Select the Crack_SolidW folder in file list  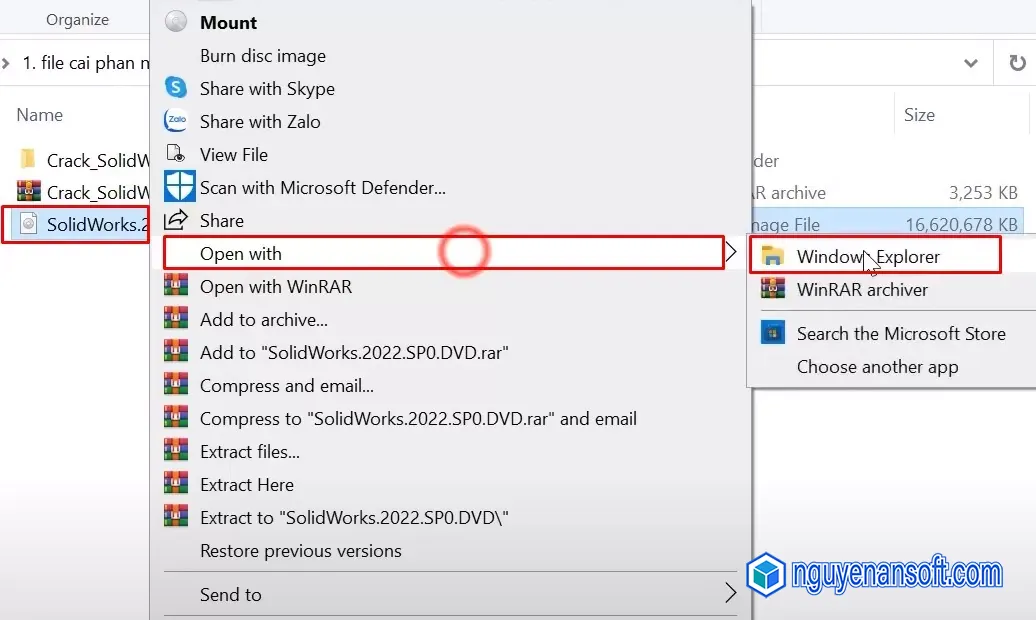[85, 160]
